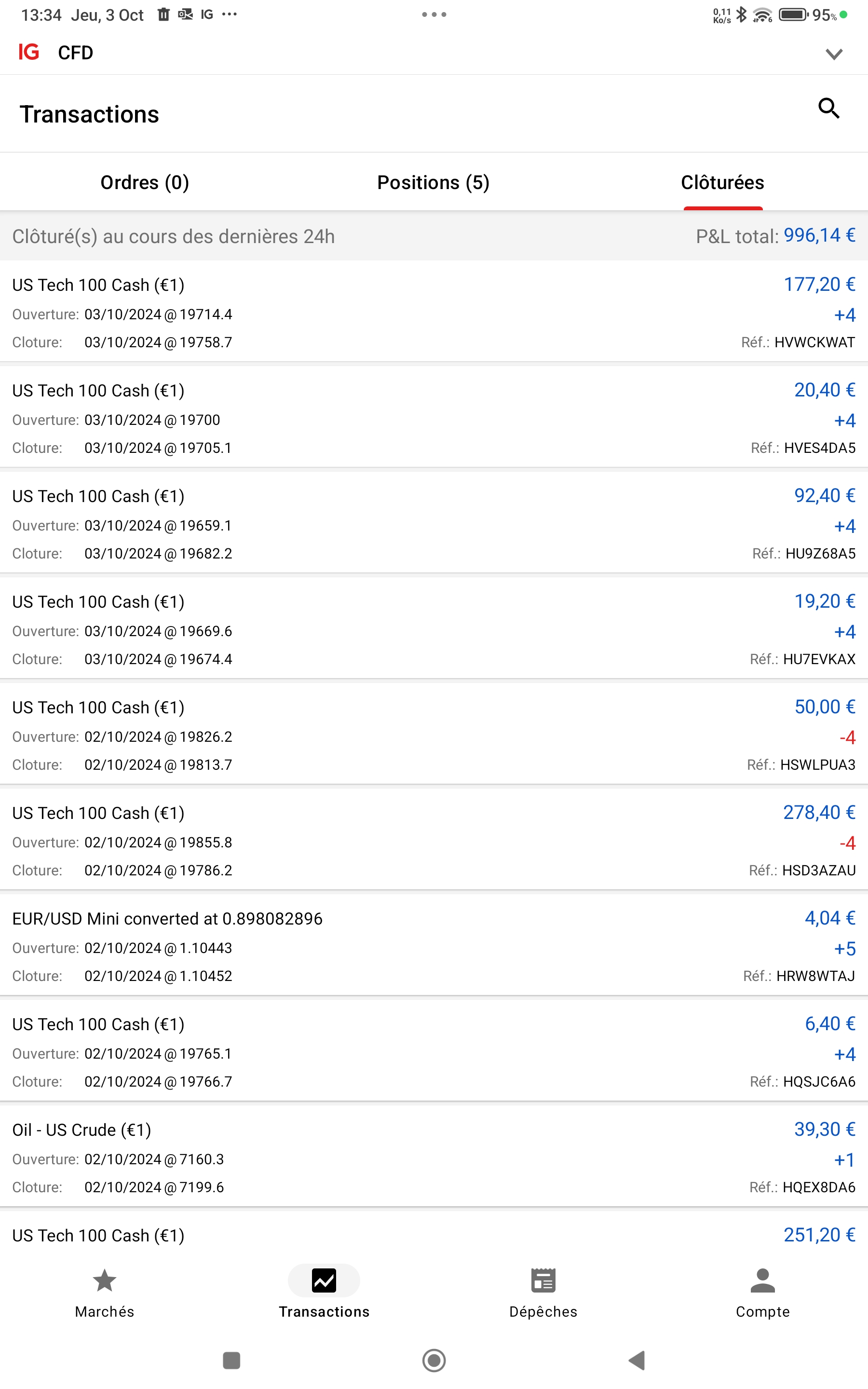Tap the IG logo

point(29,52)
